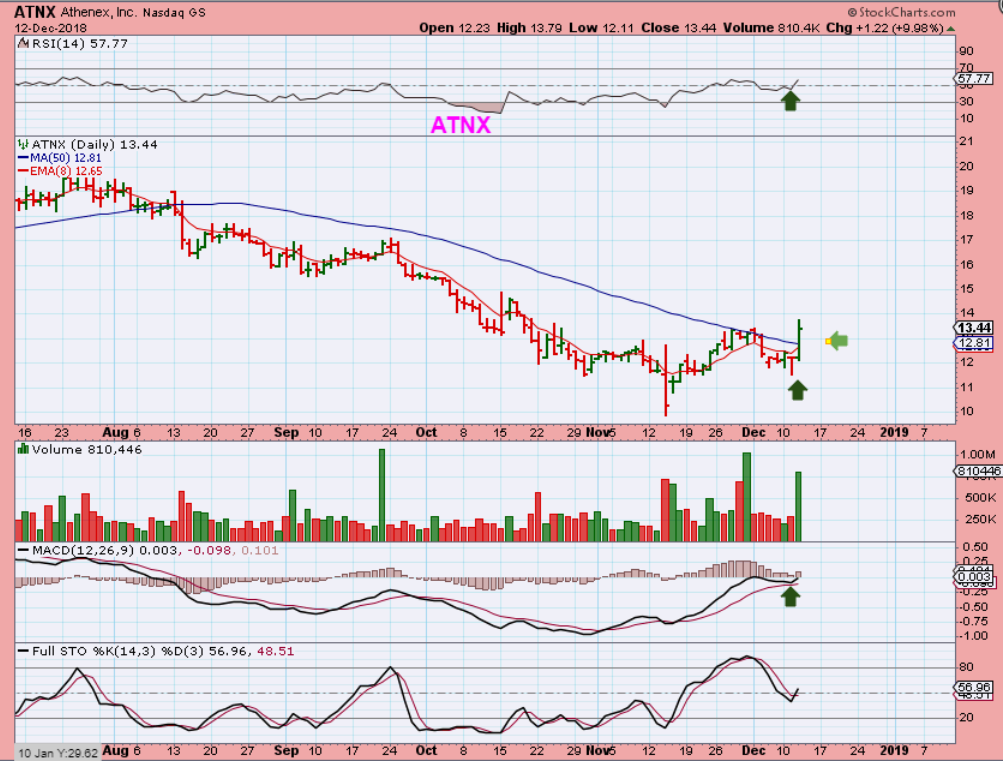Click the long red price bar dipping to 10
The width and height of the screenshot is (1003, 761).
point(666,380)
